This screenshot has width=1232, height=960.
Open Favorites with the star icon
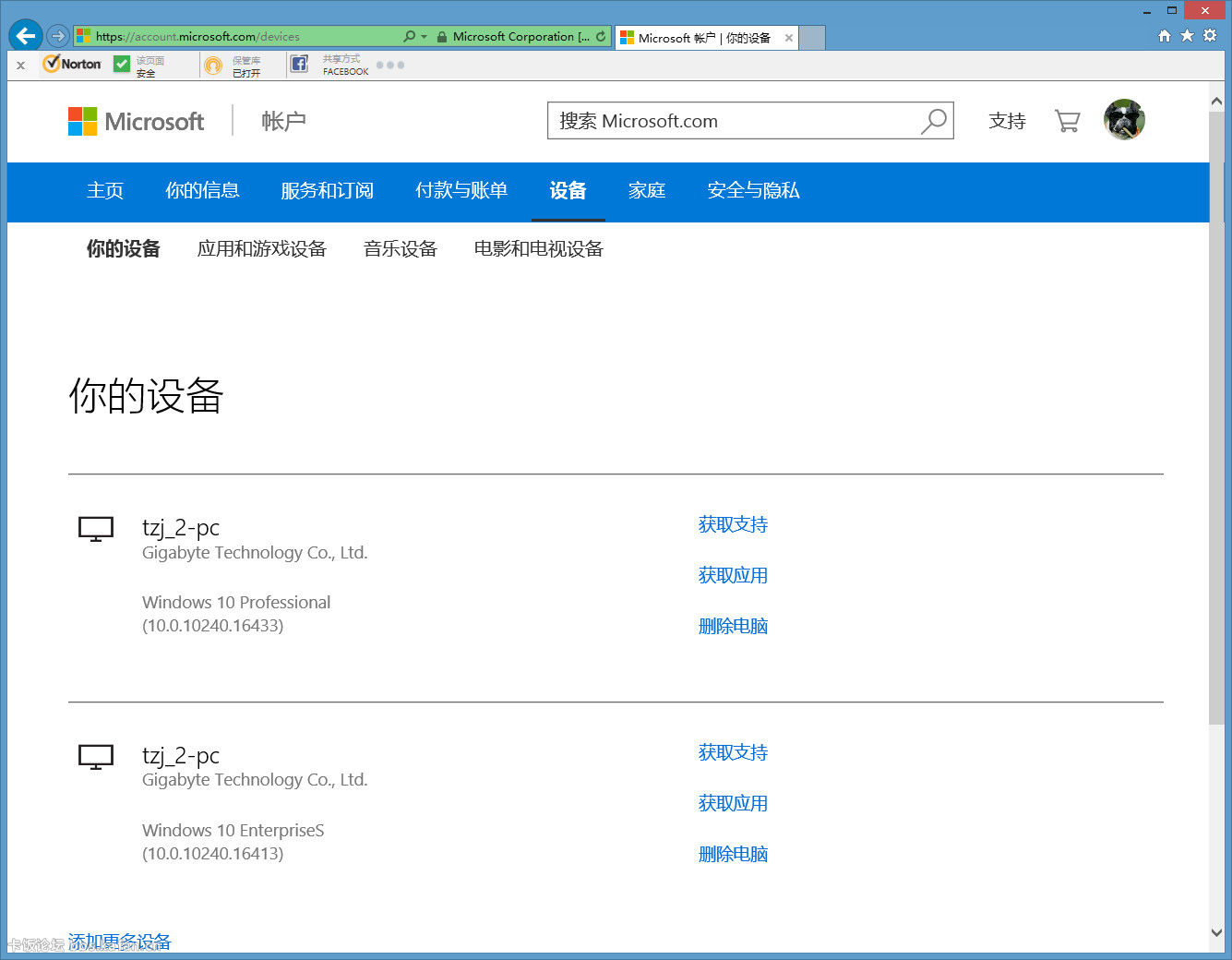click(x=1187, y=36)
